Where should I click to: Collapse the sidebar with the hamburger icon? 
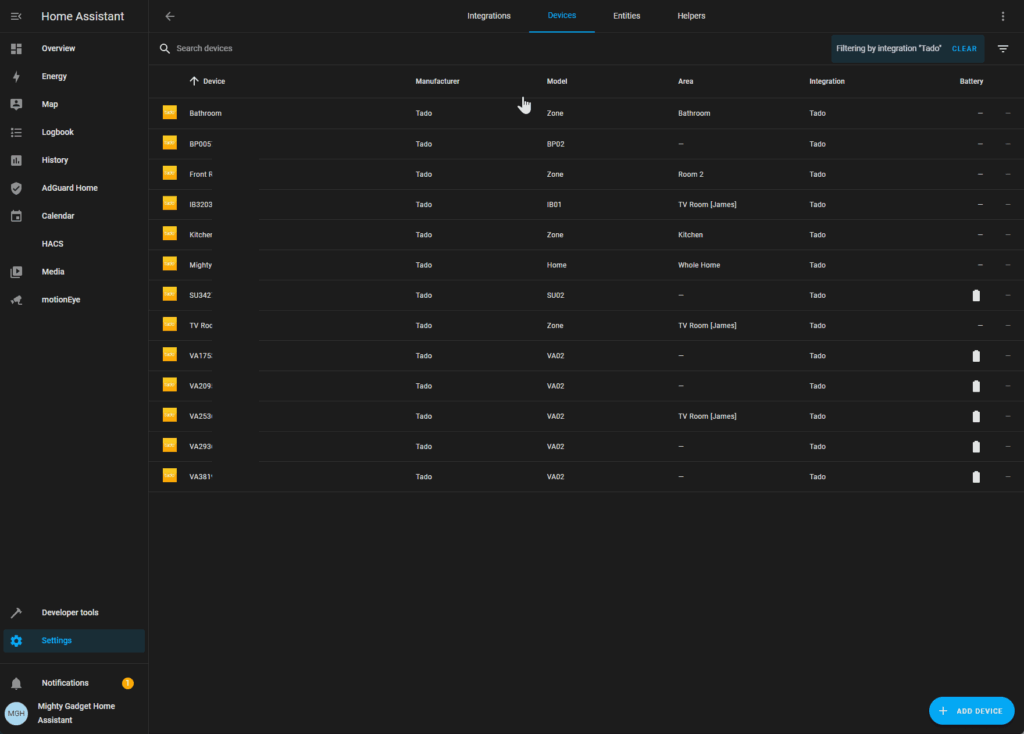[16, 16]
